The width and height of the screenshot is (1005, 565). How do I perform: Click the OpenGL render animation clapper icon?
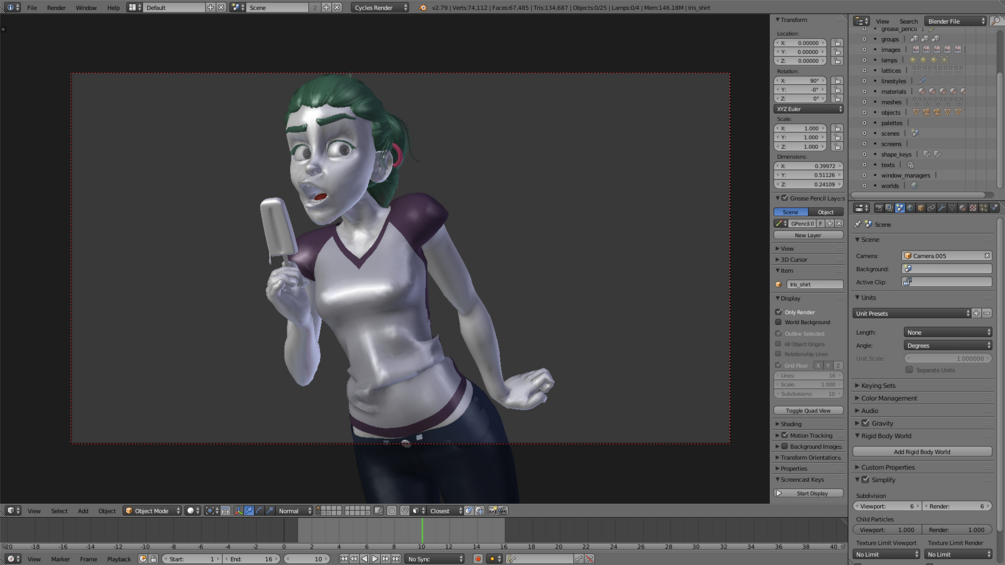click(503, 511)
